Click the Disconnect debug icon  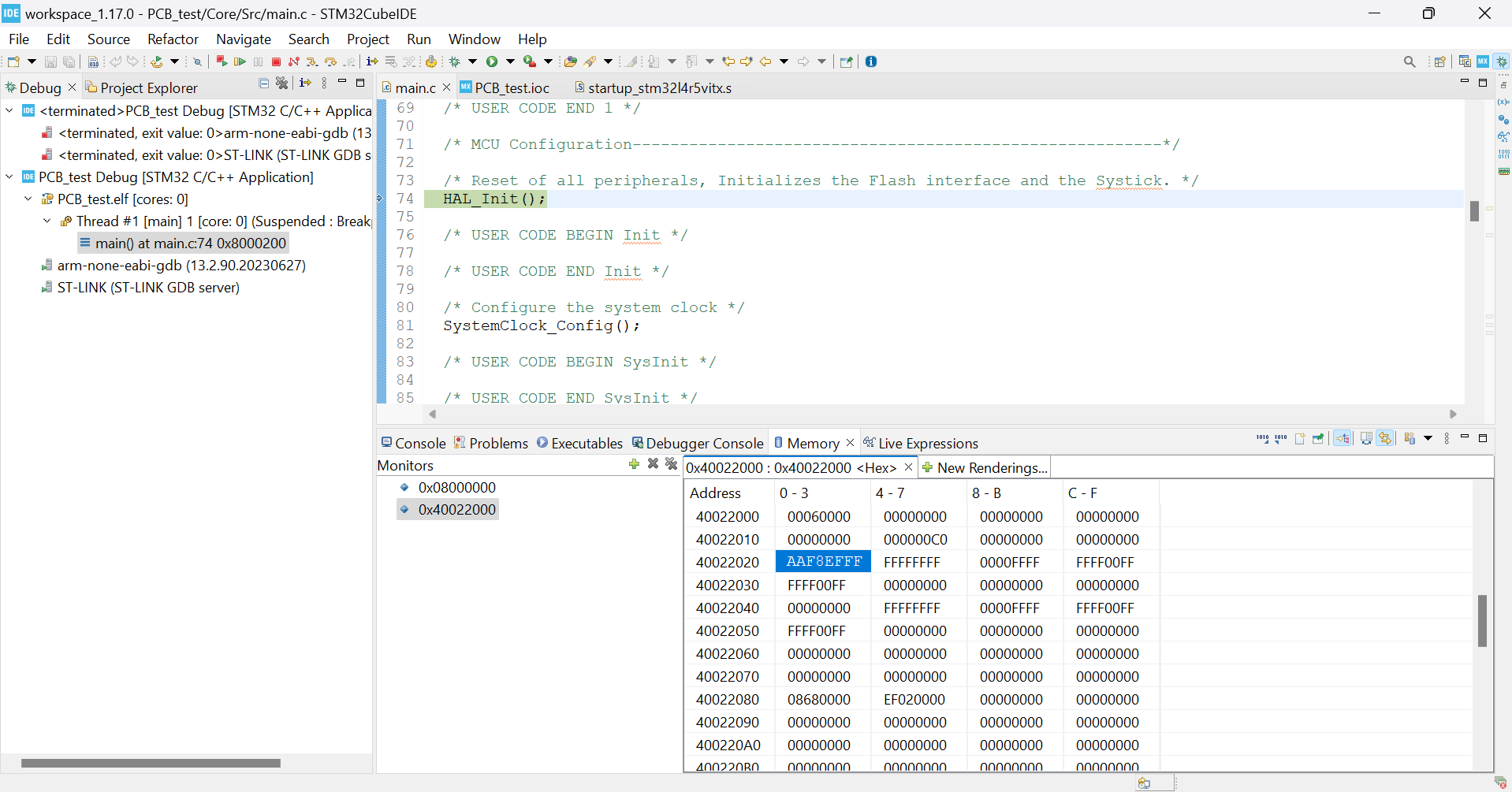click(293, 61)
